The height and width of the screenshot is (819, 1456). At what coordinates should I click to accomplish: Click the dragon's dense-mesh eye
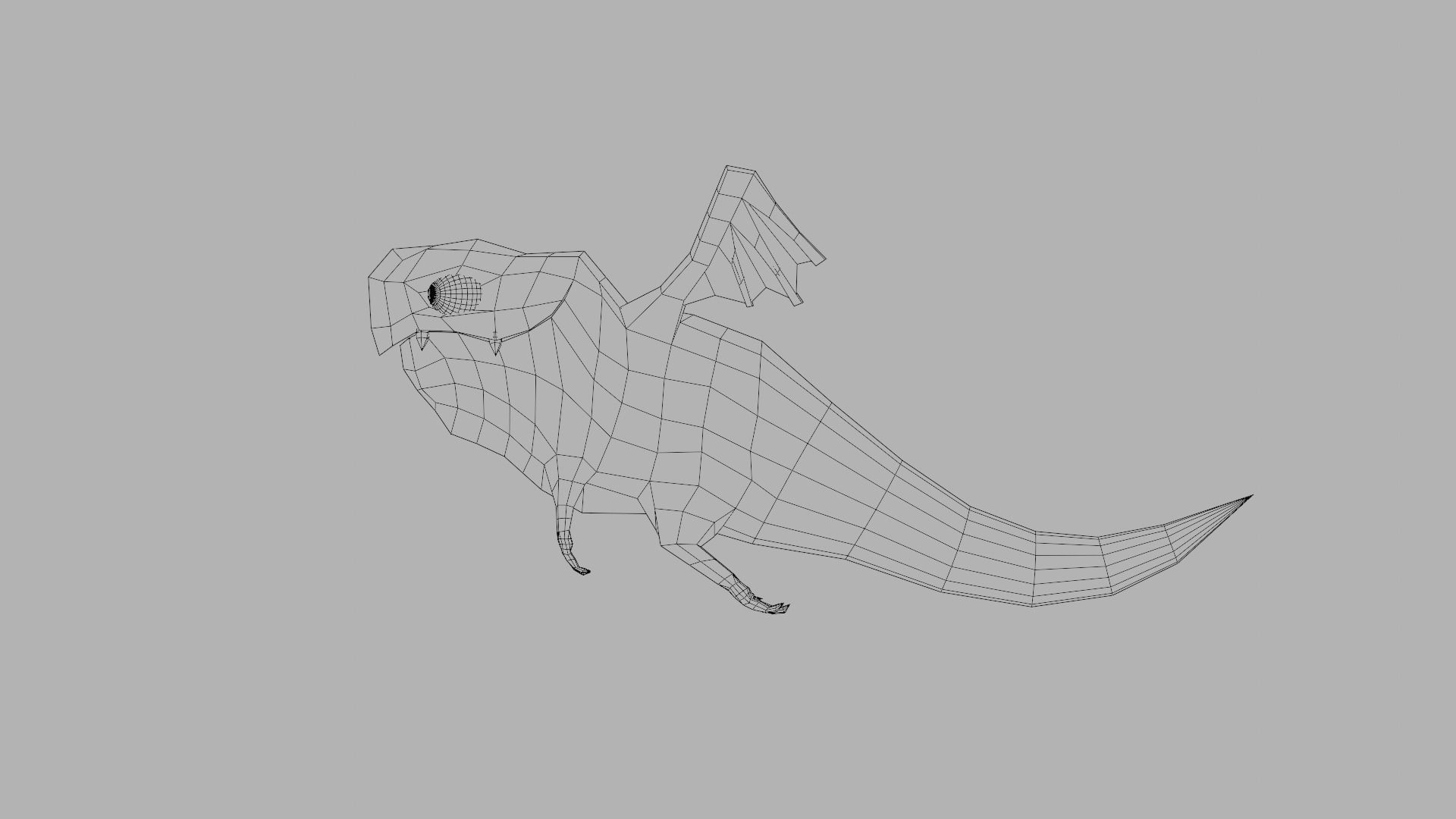[454, 294]
